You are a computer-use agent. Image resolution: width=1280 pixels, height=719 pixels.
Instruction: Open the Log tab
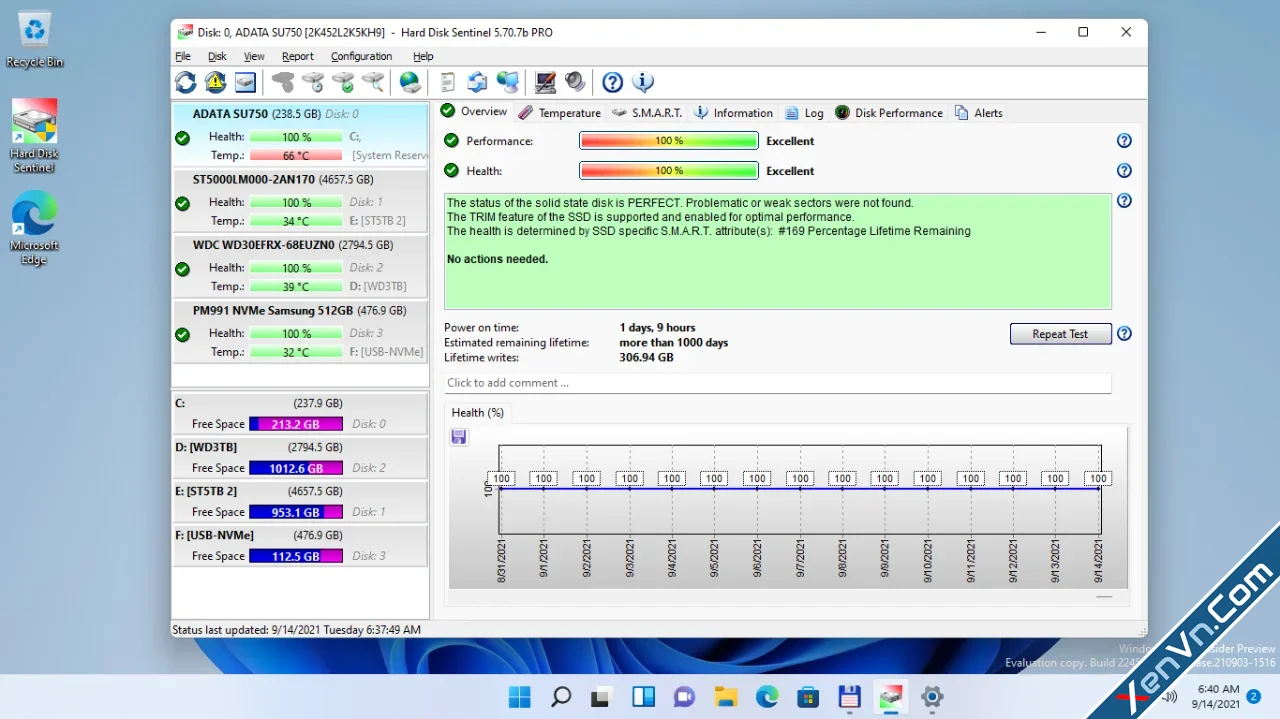tap(804, 113)
